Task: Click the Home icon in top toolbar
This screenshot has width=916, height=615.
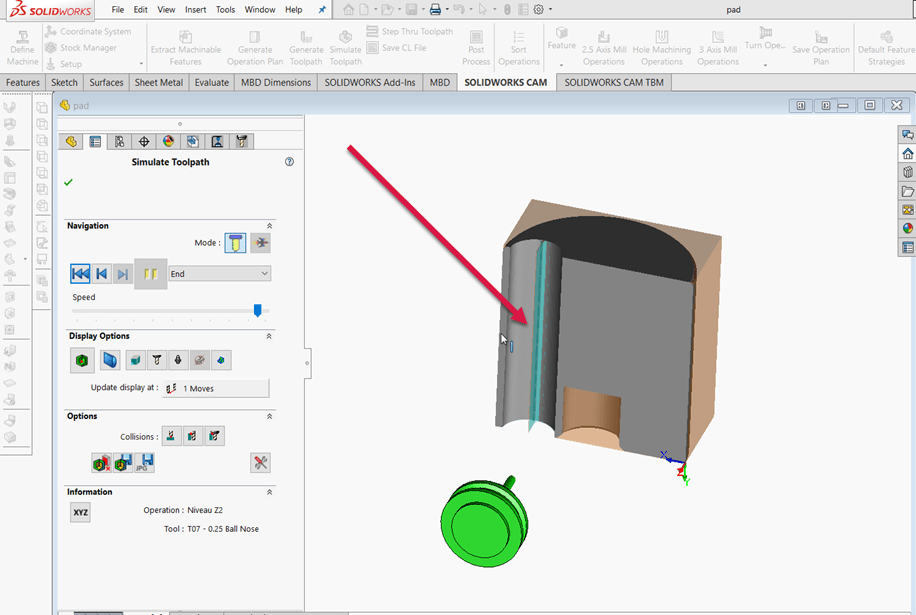Action: 349,9
